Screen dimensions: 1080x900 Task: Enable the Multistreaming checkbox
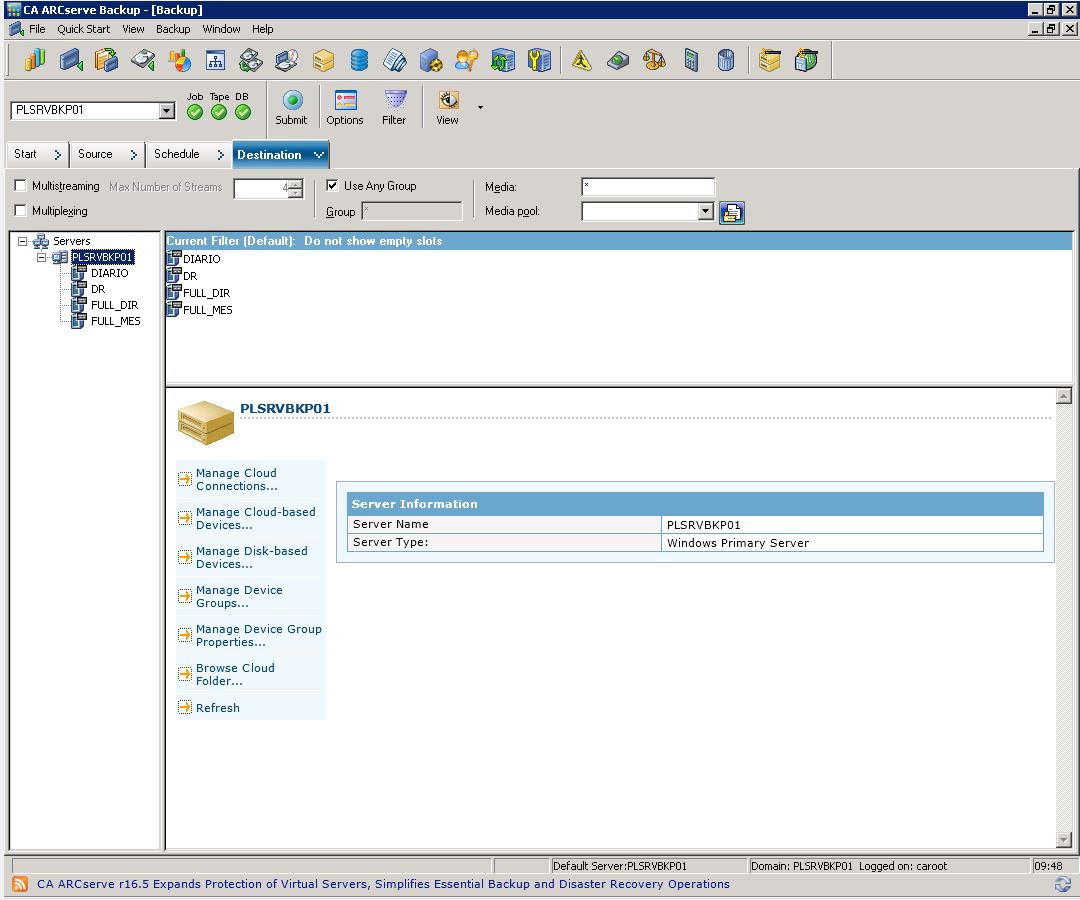point(21,186)
